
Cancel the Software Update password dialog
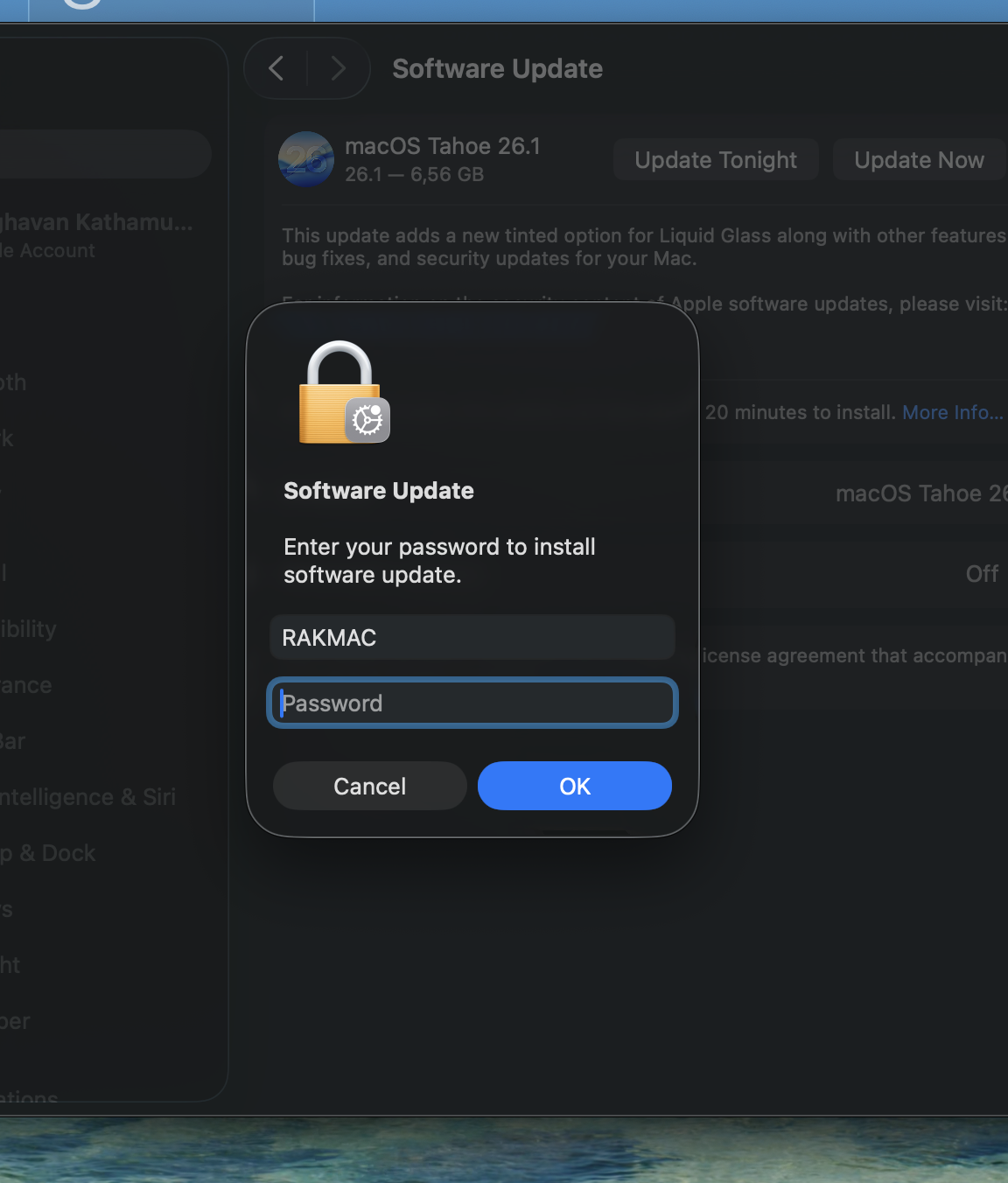pyautogui.click(x=369, y=786)
